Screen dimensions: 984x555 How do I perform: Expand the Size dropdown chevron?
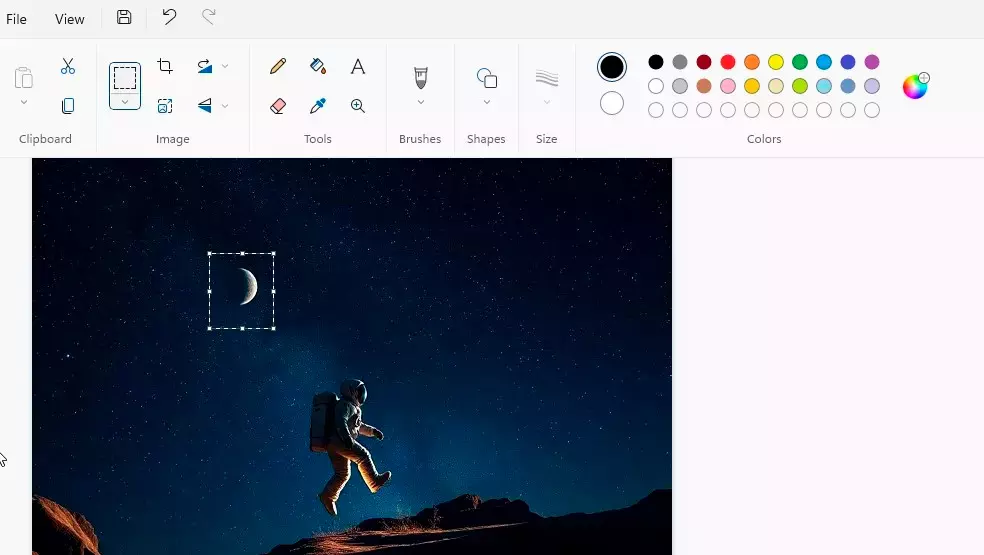coord(547,102)
